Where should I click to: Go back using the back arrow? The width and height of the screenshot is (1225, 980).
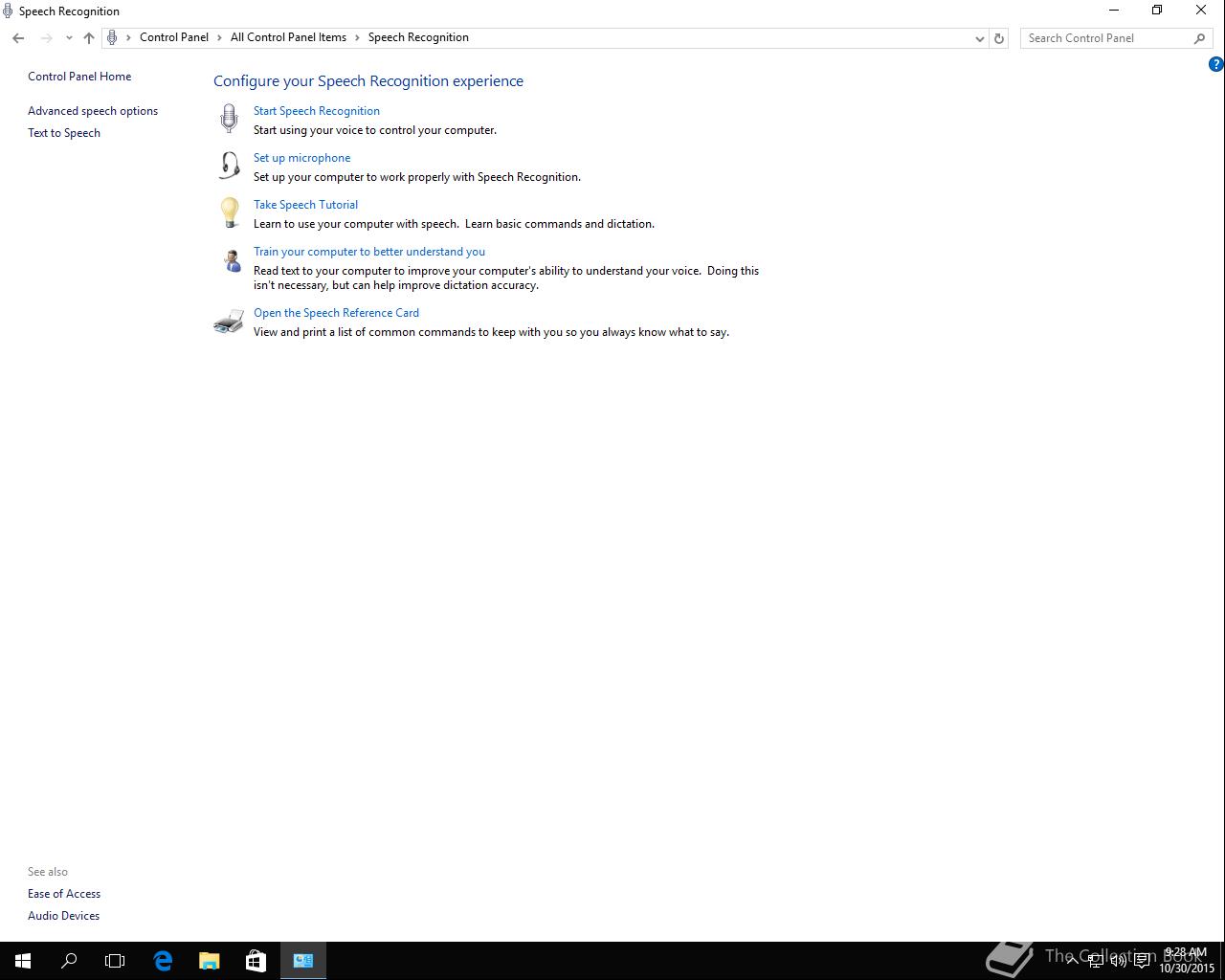coord(18,38)
